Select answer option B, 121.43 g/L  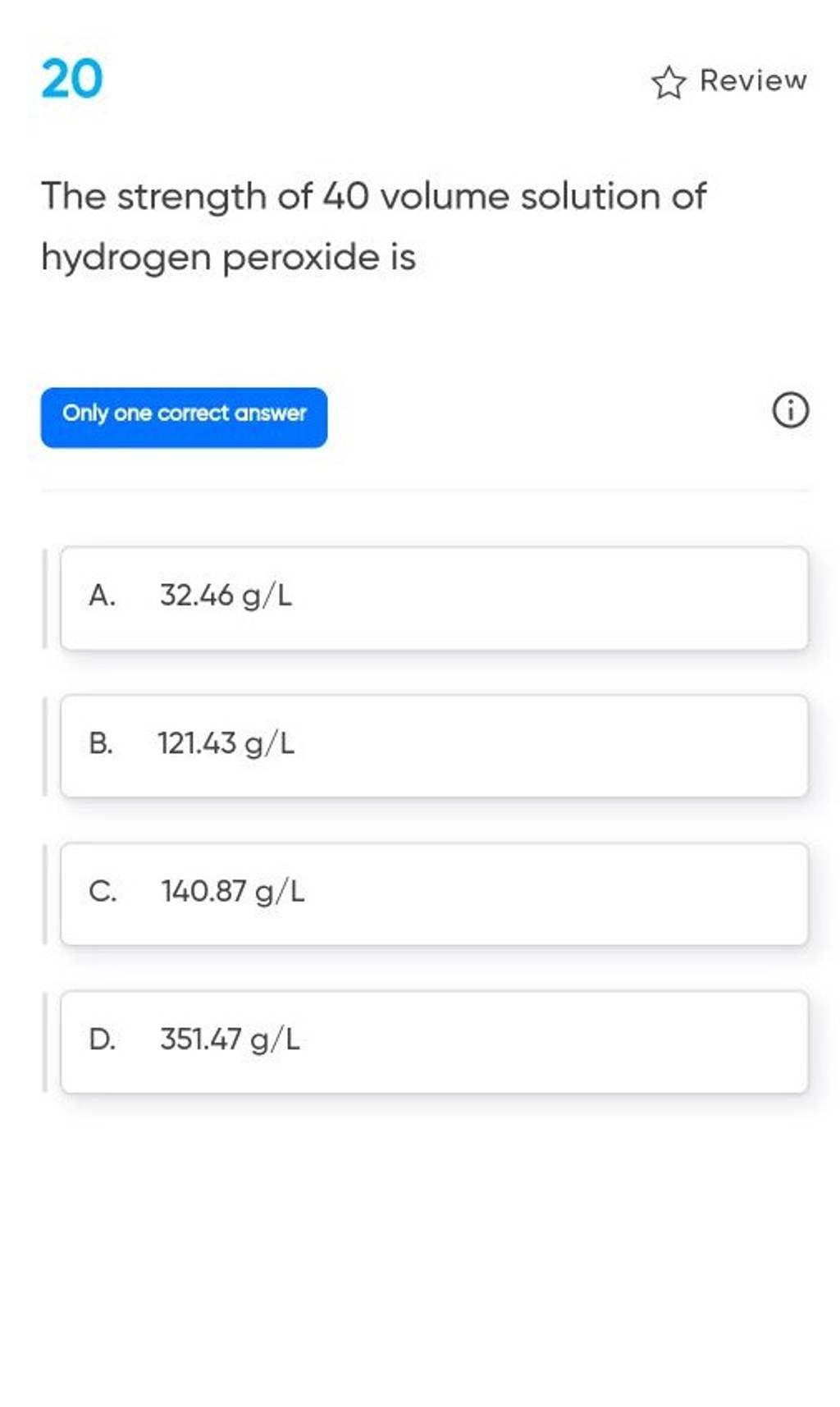point(434,744)
